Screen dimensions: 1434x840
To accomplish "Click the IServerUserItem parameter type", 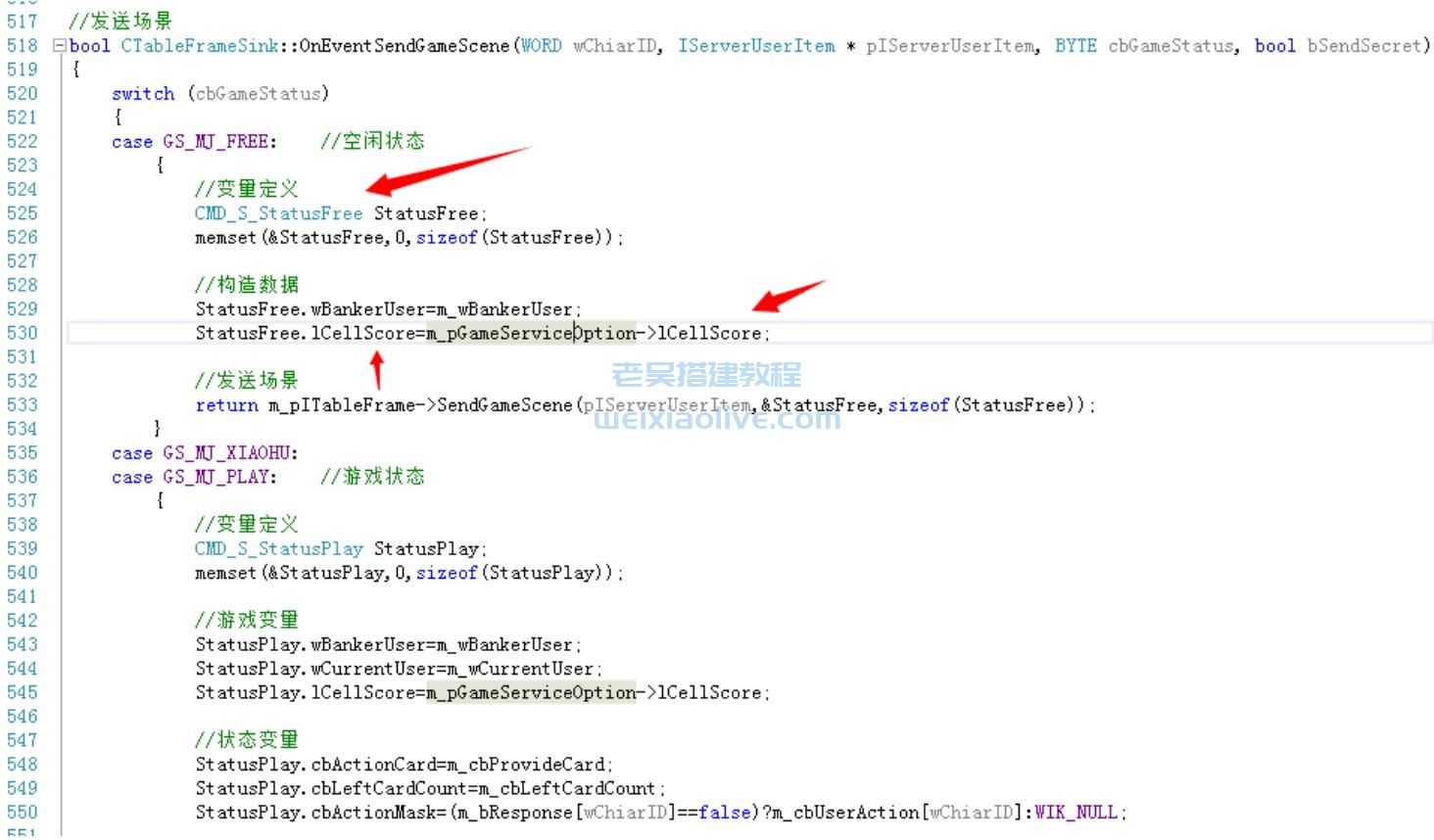I will pos(756,46).
